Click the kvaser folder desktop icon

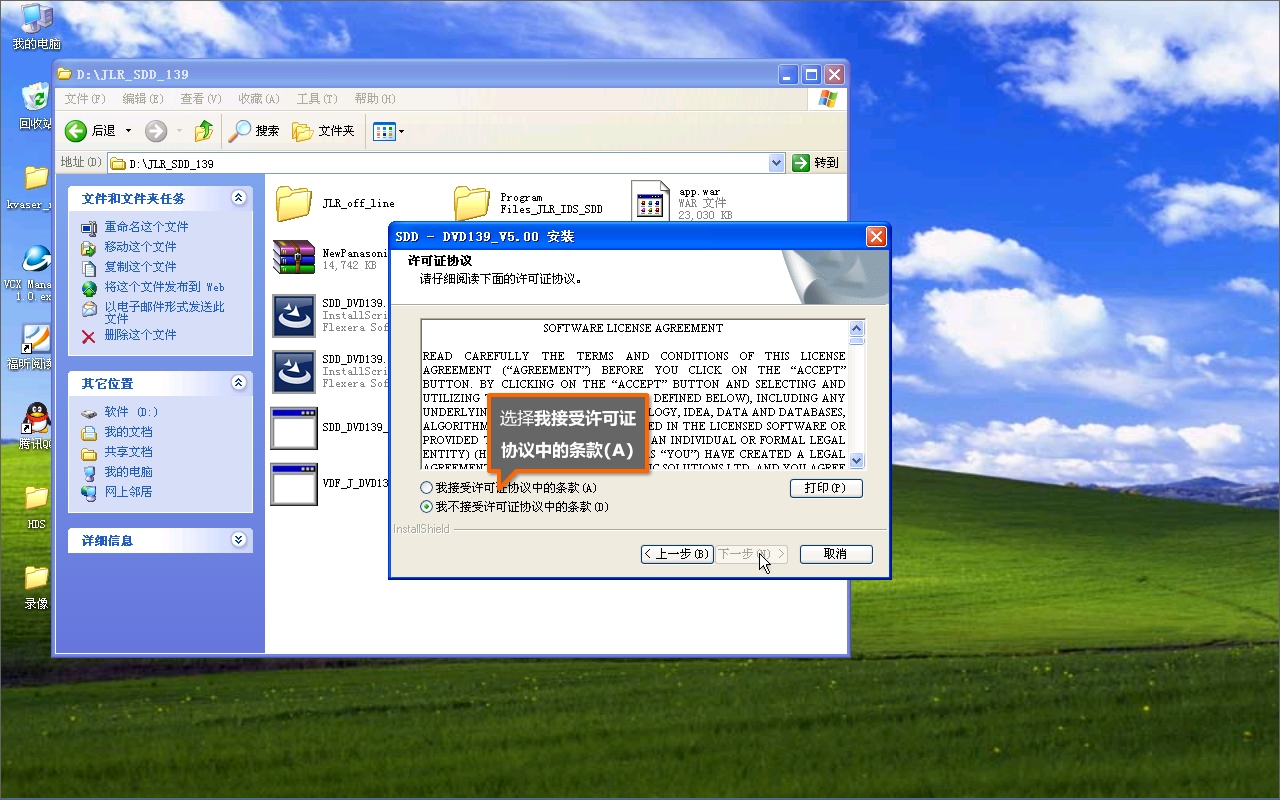tap(36, 178)
